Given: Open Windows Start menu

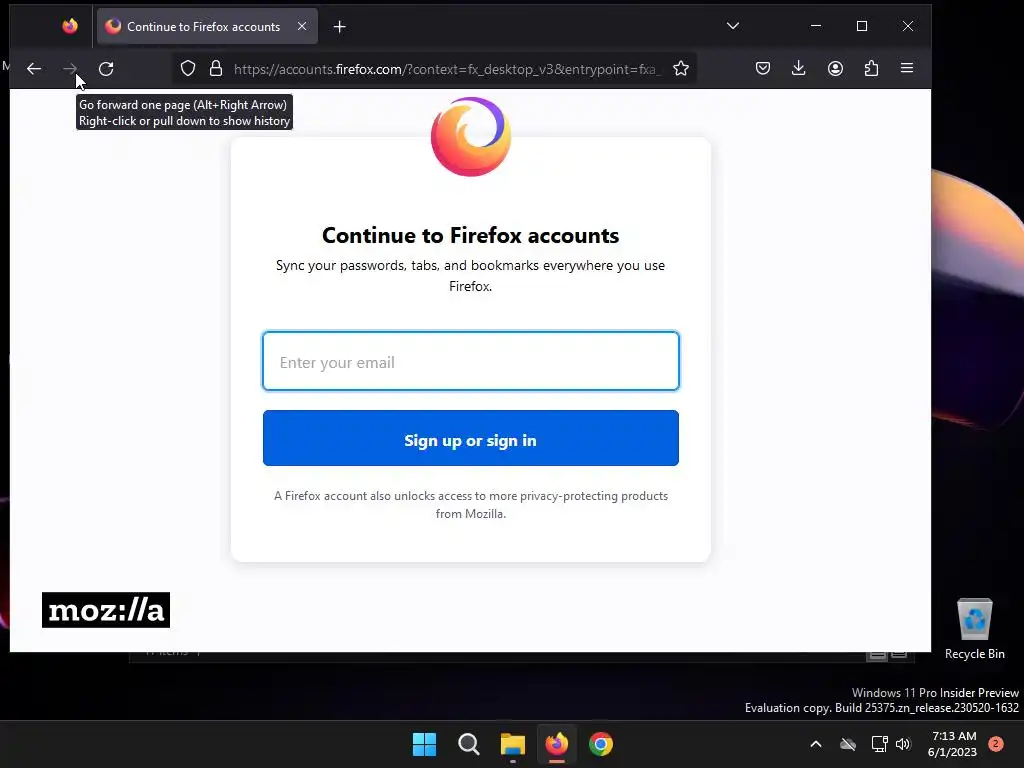Looking at the screenshot, I should click(x=424, y=744).
